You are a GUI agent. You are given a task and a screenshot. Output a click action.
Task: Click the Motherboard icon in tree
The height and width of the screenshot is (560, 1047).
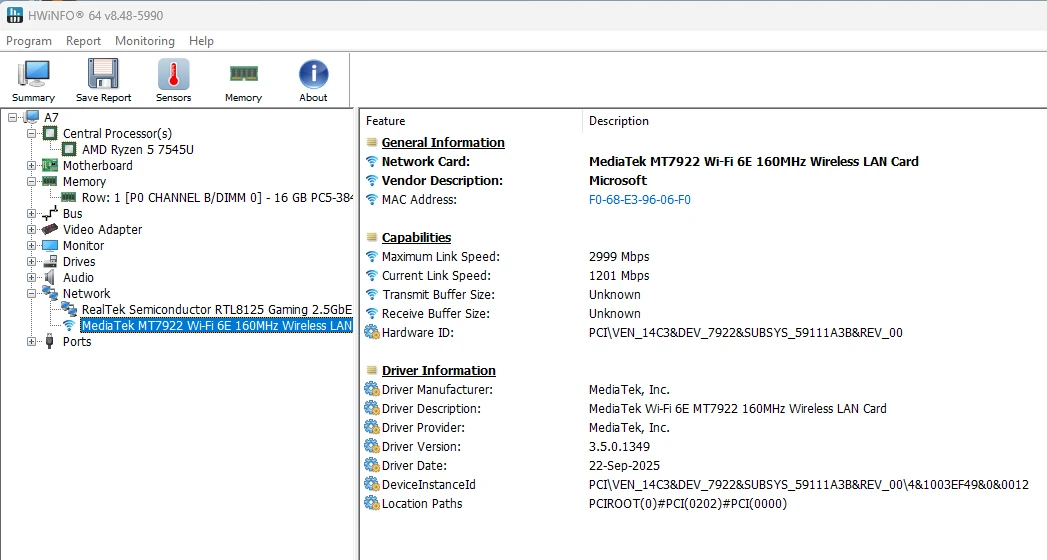(x=50, y=166)
